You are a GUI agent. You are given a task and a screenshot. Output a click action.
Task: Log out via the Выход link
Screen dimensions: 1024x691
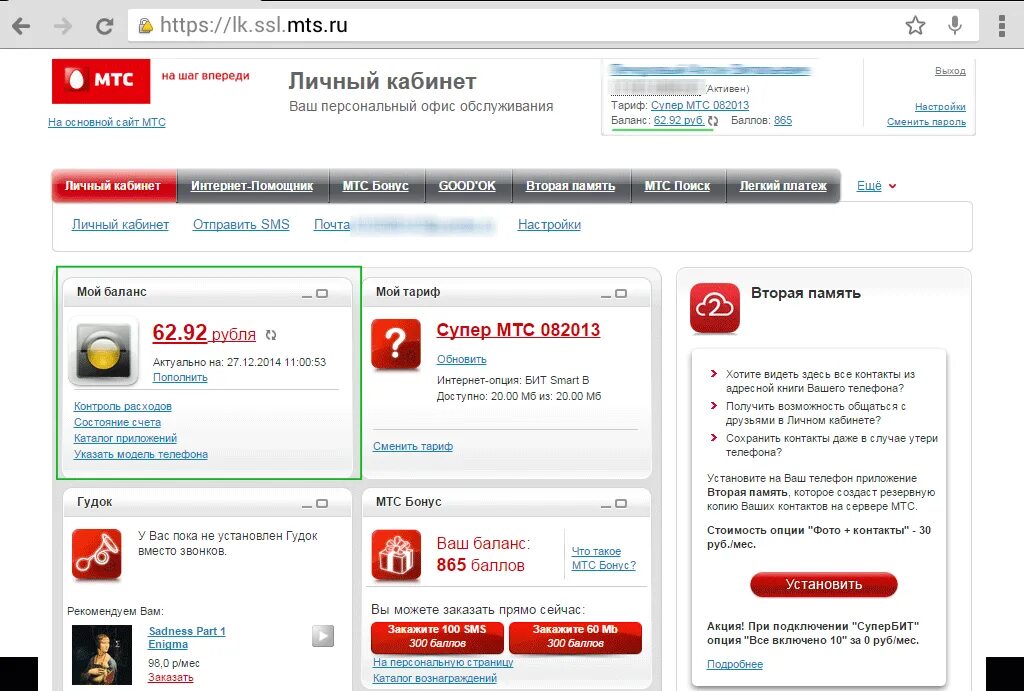[950, 71]
